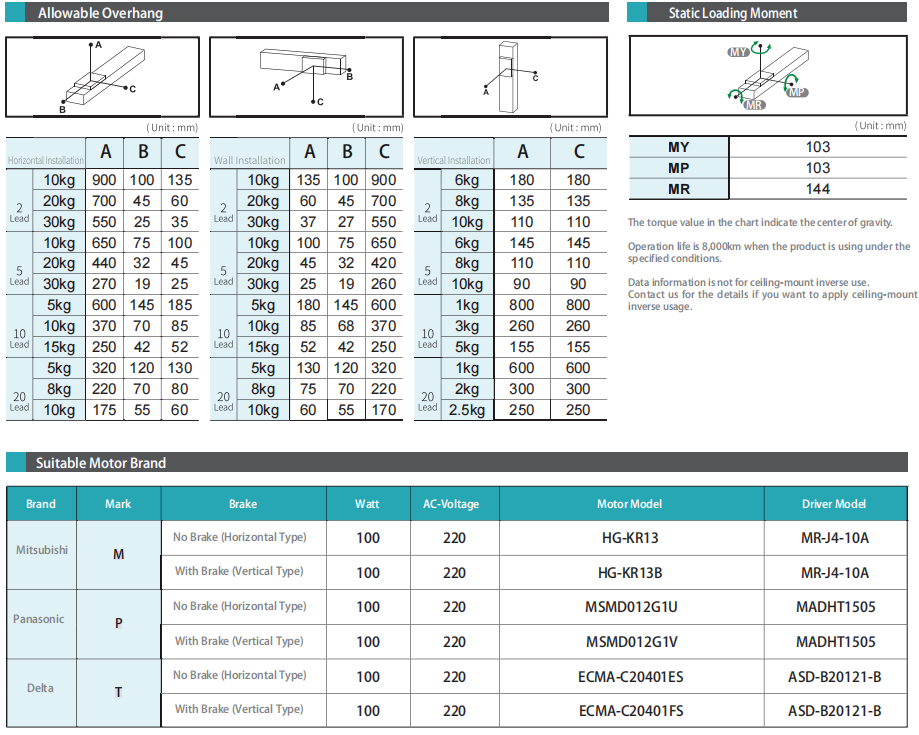Image resolution: width=919 pixels, height=735 pixels.
Task: Select the MSMD012G1U motor model cell
Action: [x=630, y=607]
